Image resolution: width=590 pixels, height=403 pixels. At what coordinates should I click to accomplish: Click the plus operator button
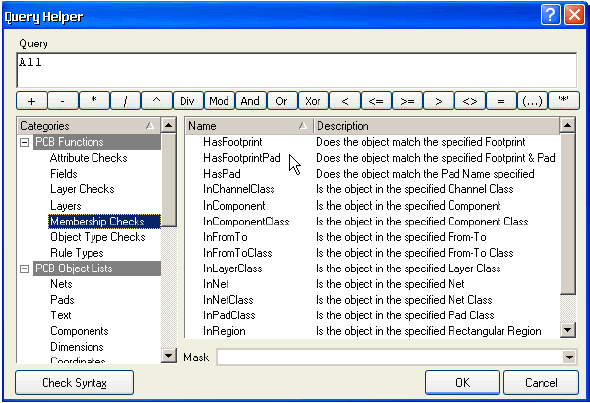point(32,101)
